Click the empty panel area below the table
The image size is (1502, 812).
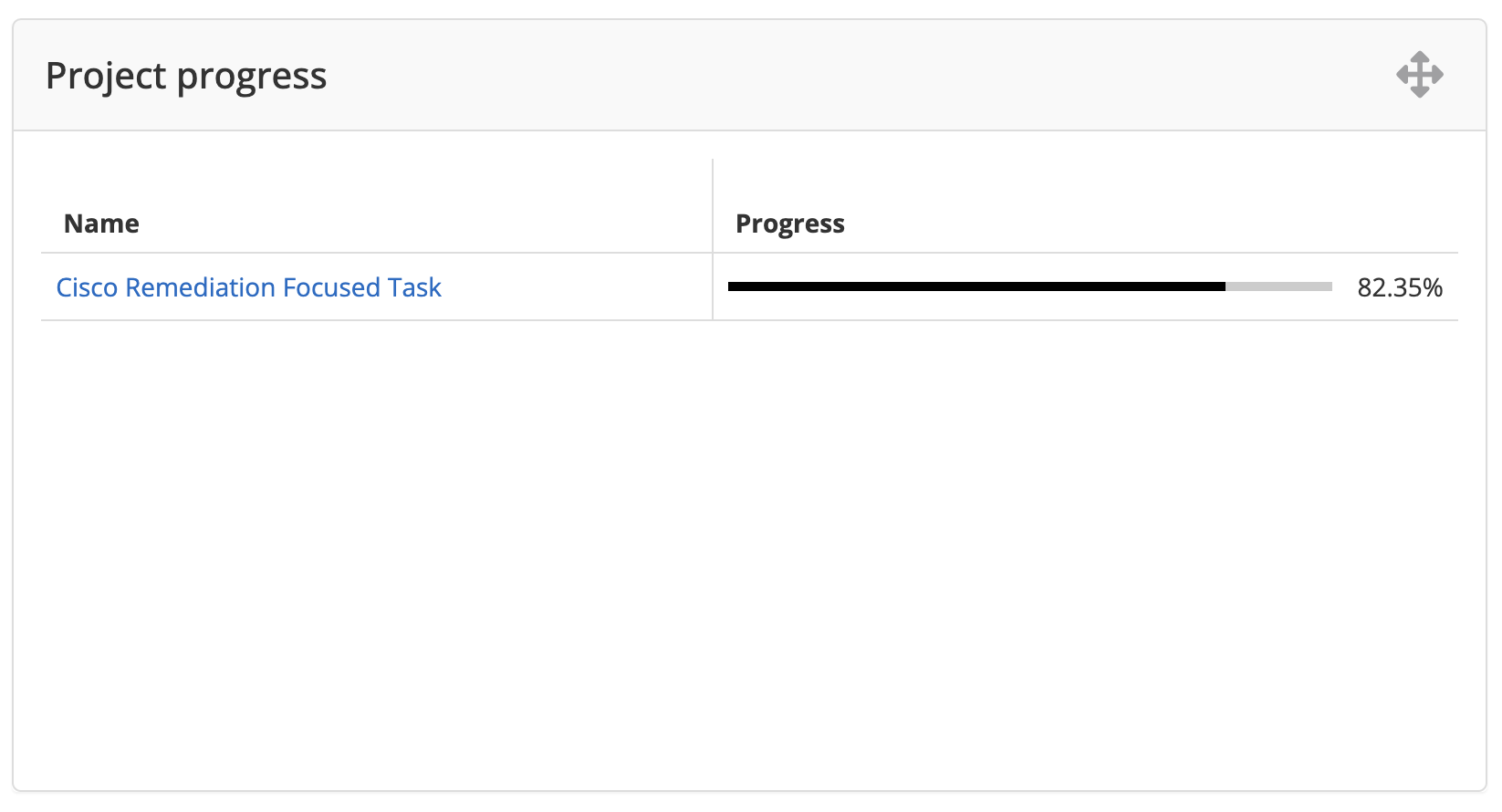pos(748,547)
